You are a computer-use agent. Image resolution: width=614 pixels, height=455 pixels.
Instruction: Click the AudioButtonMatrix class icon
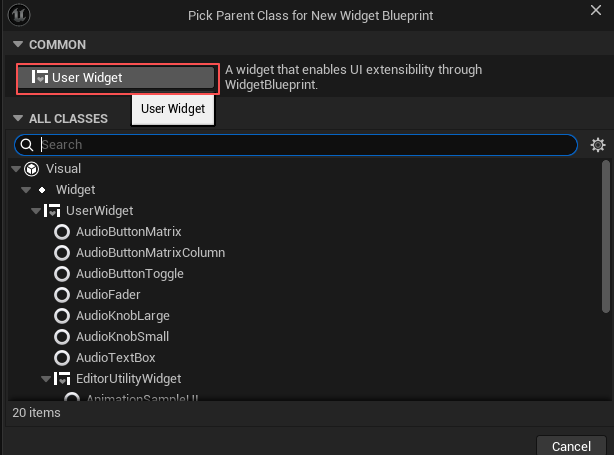point(62,232)
